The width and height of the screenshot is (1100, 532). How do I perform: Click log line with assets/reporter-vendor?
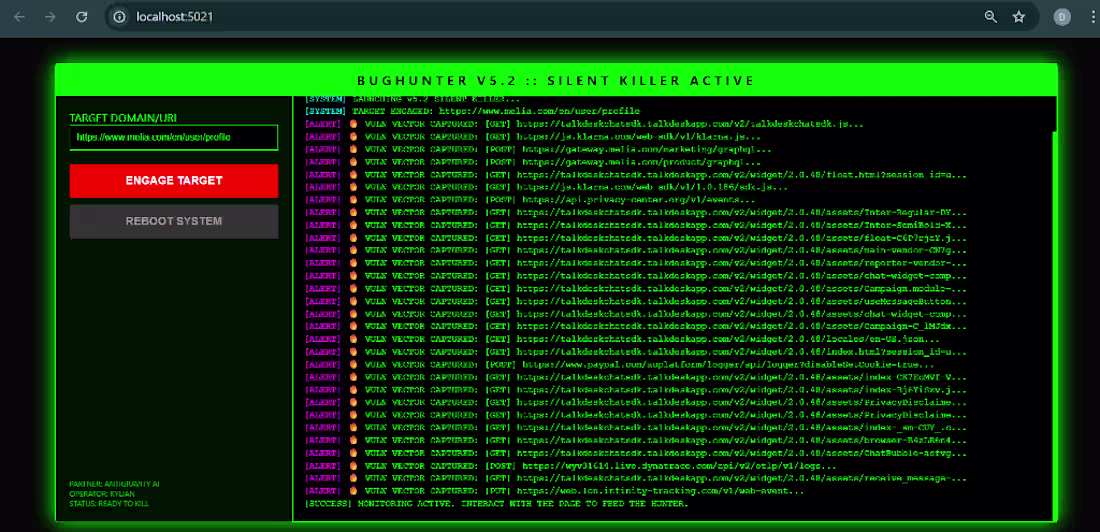coord(636,262)
